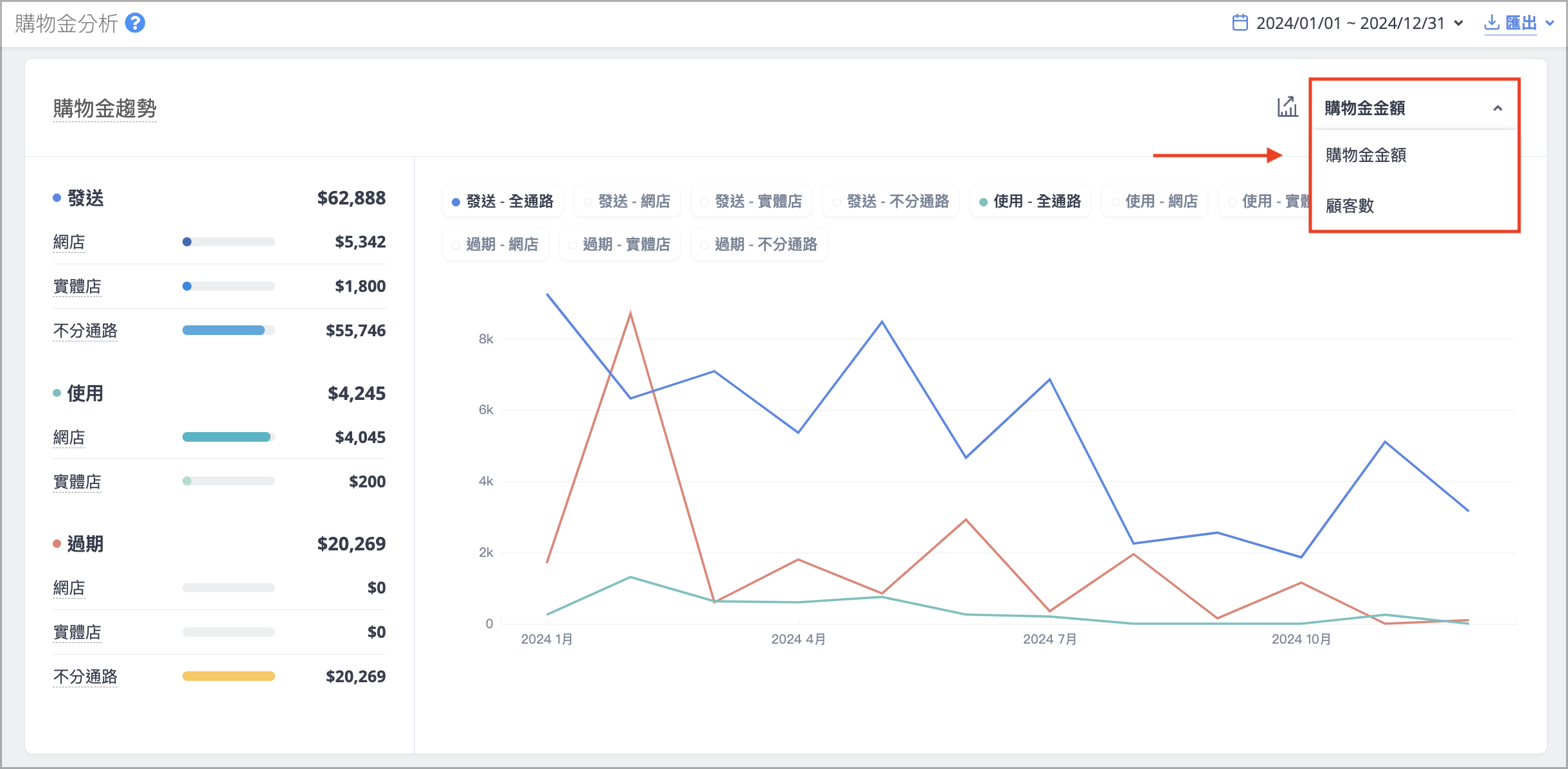Viewport: 1568px width, 769px height.
Task: Click the 發送 不分通路 progress bar
Action: coord(229,330)
